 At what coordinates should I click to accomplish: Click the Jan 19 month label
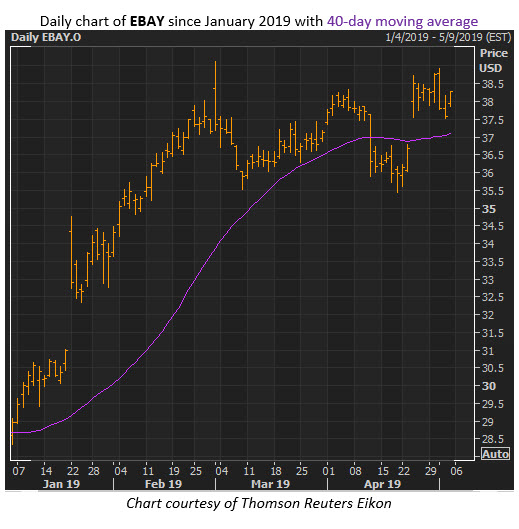pos(61,484)
